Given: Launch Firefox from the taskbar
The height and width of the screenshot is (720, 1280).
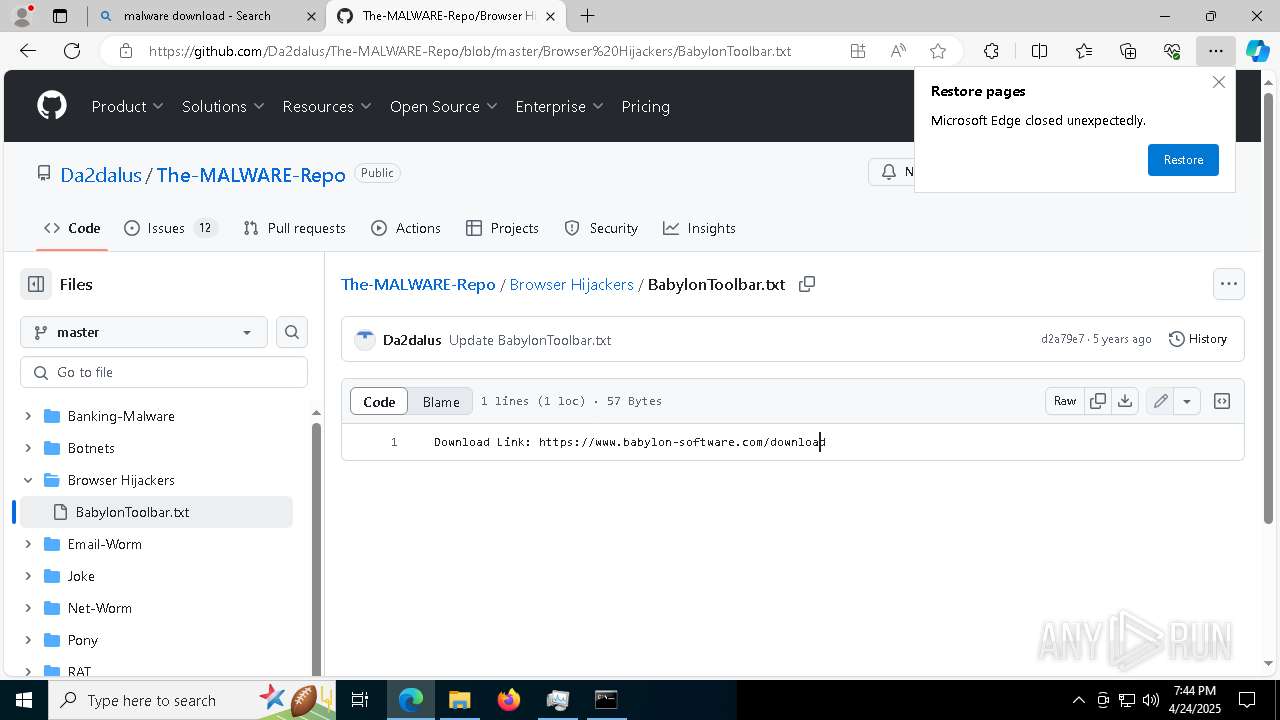Looking at the screenshot, I should 508,699.
